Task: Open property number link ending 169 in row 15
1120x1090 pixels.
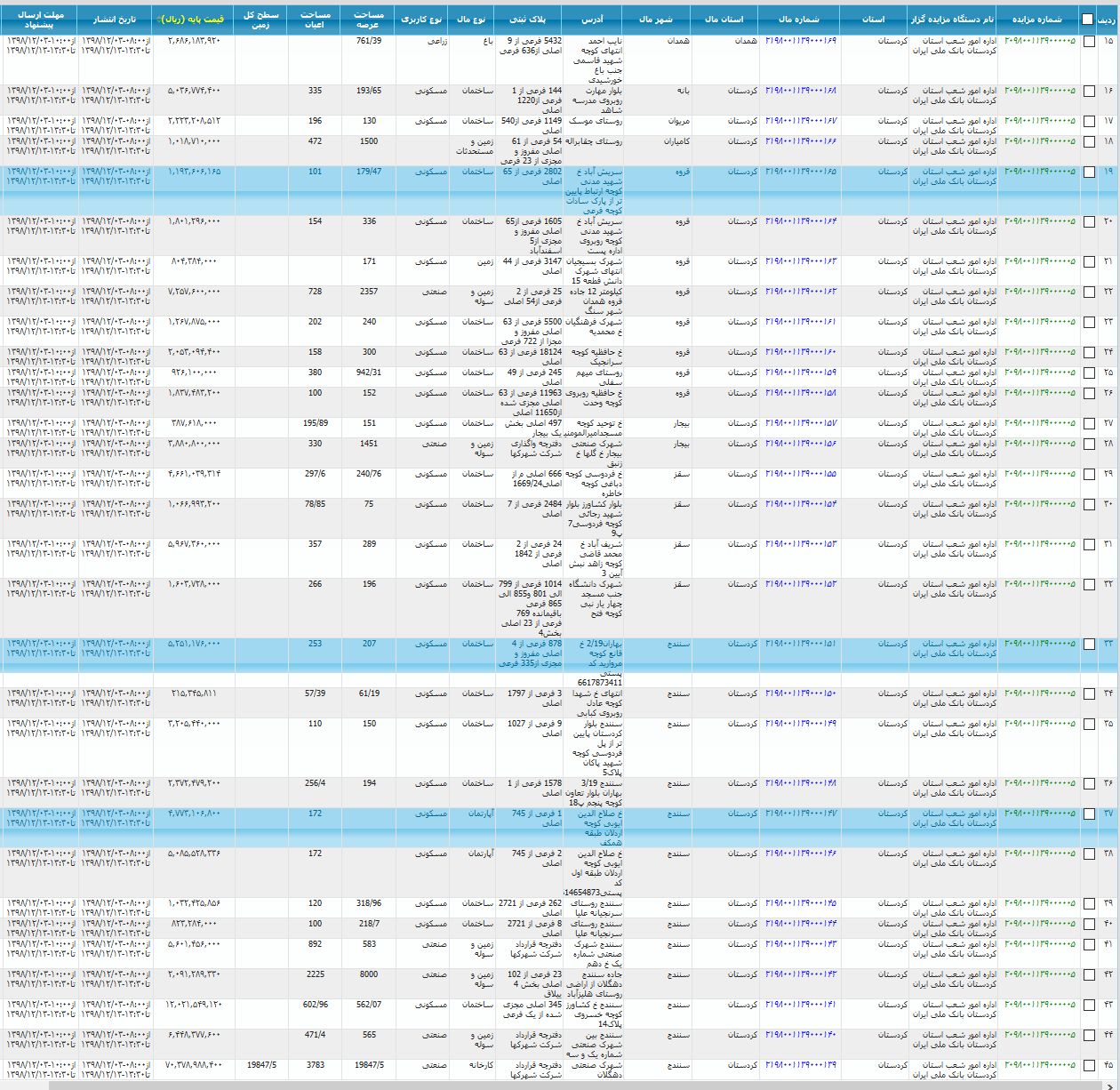Action: tap(800, 41)
